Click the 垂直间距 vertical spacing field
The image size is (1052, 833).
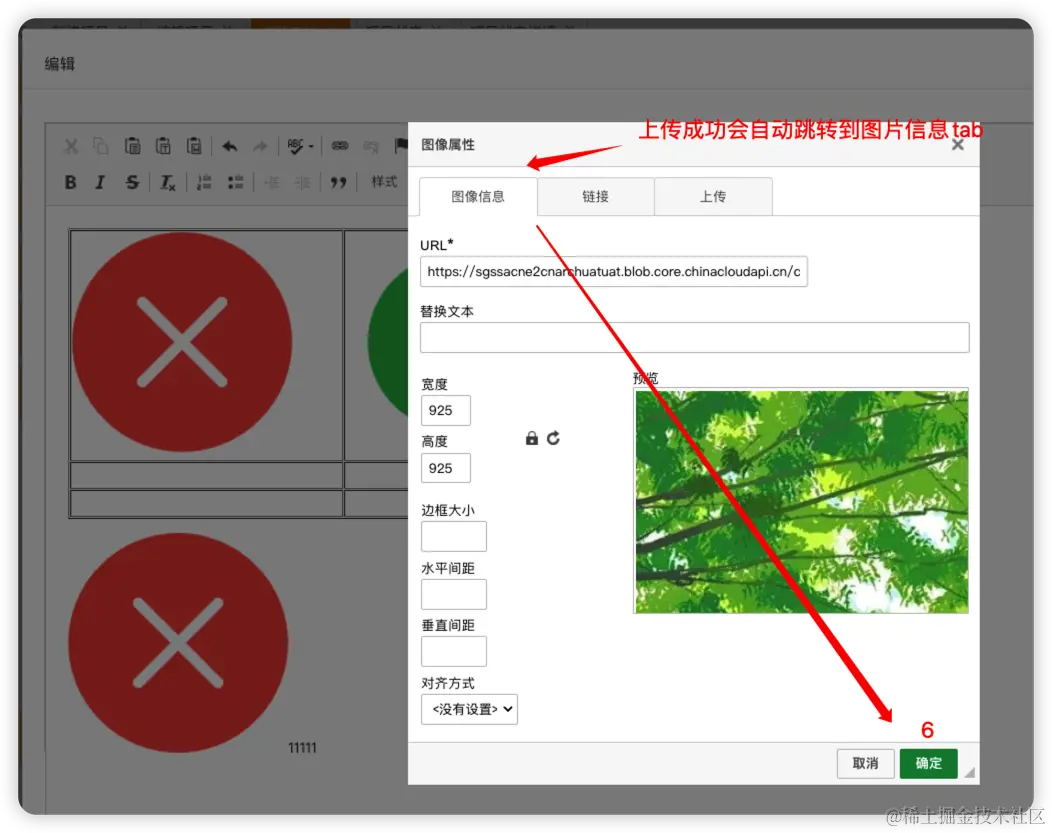tap(454, 651)
